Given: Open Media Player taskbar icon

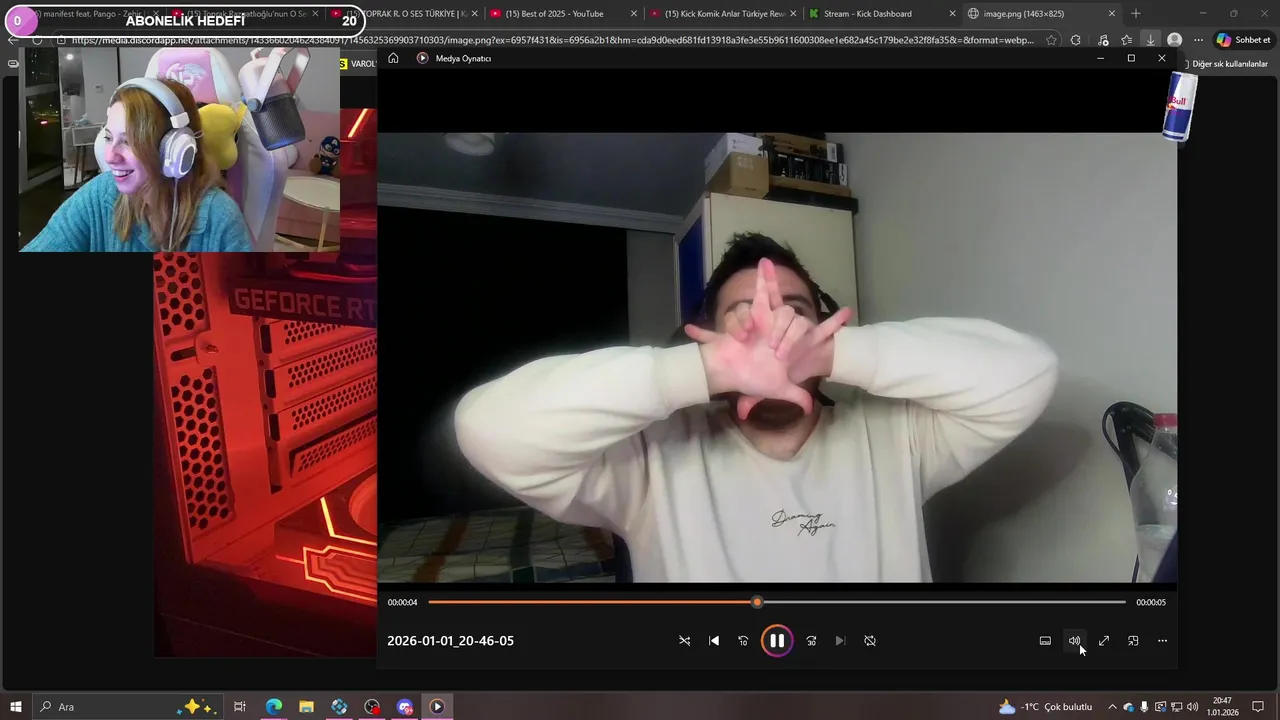Looking at the screenshot, I should pos(437,707).
